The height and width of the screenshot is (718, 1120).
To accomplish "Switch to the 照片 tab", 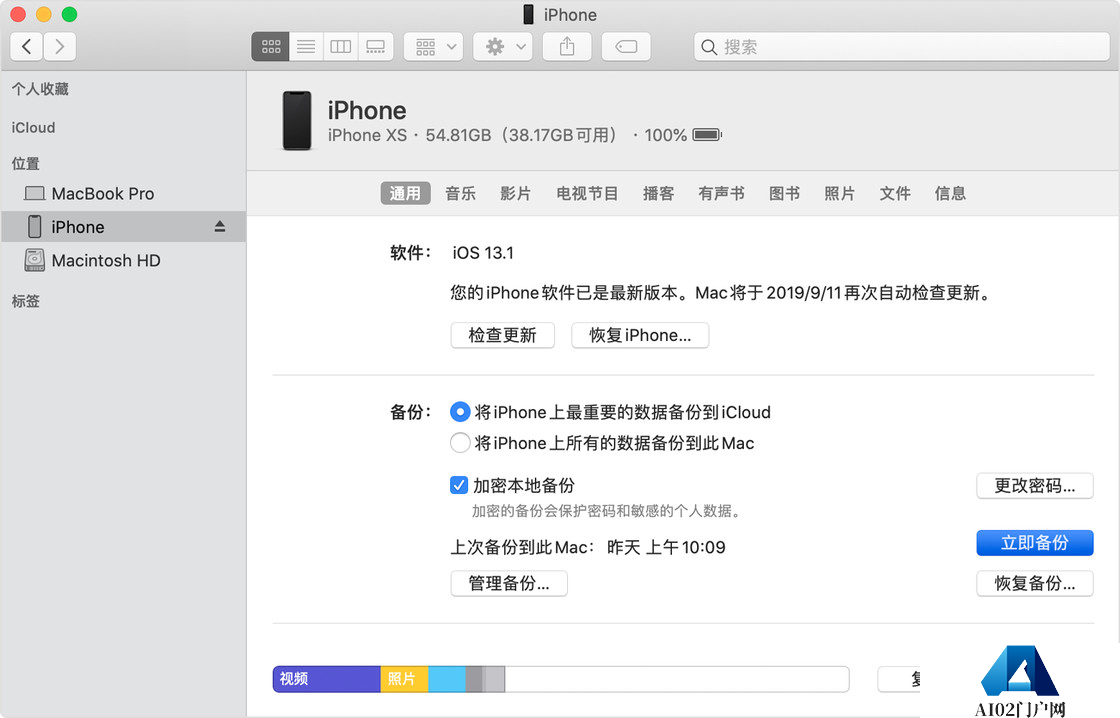I will pos(840,194).
